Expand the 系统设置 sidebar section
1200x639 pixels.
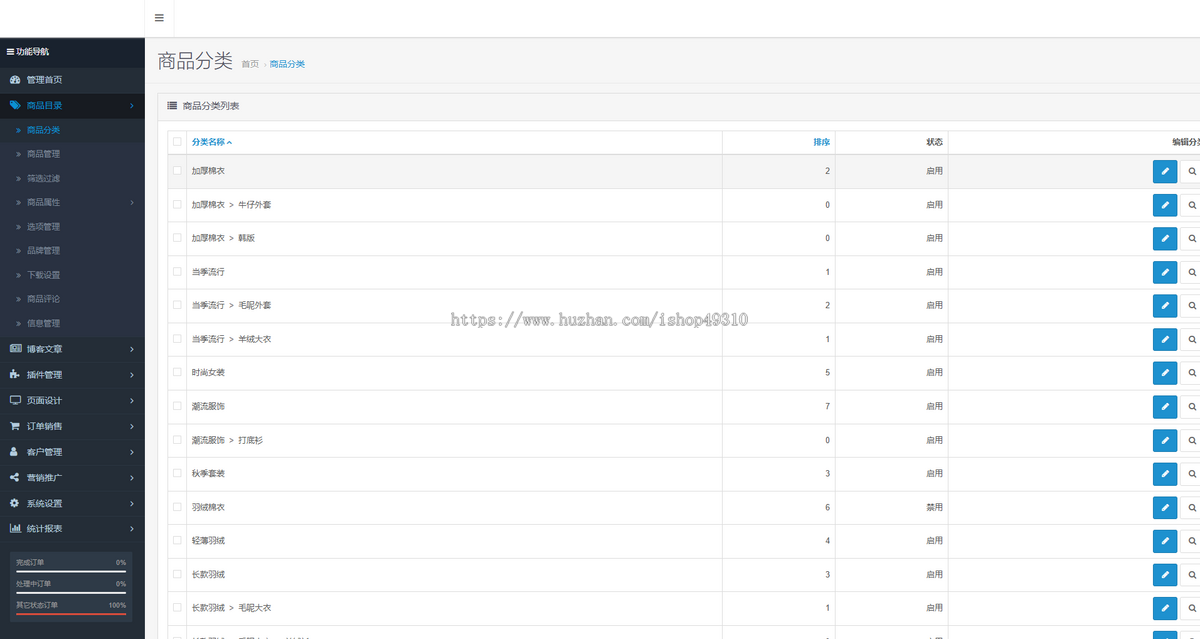pos(72,503)
